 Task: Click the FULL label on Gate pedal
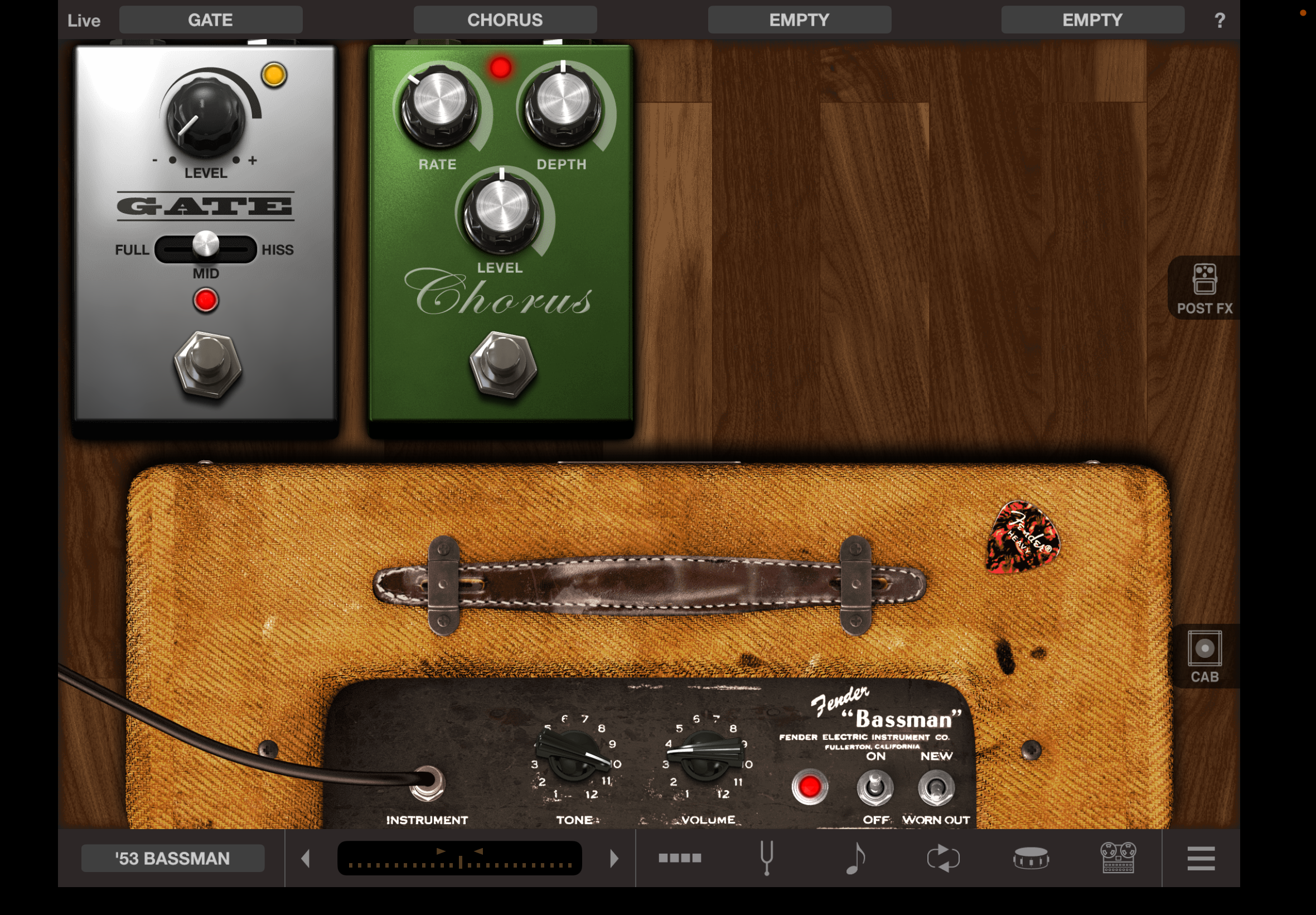click(132, 250)
